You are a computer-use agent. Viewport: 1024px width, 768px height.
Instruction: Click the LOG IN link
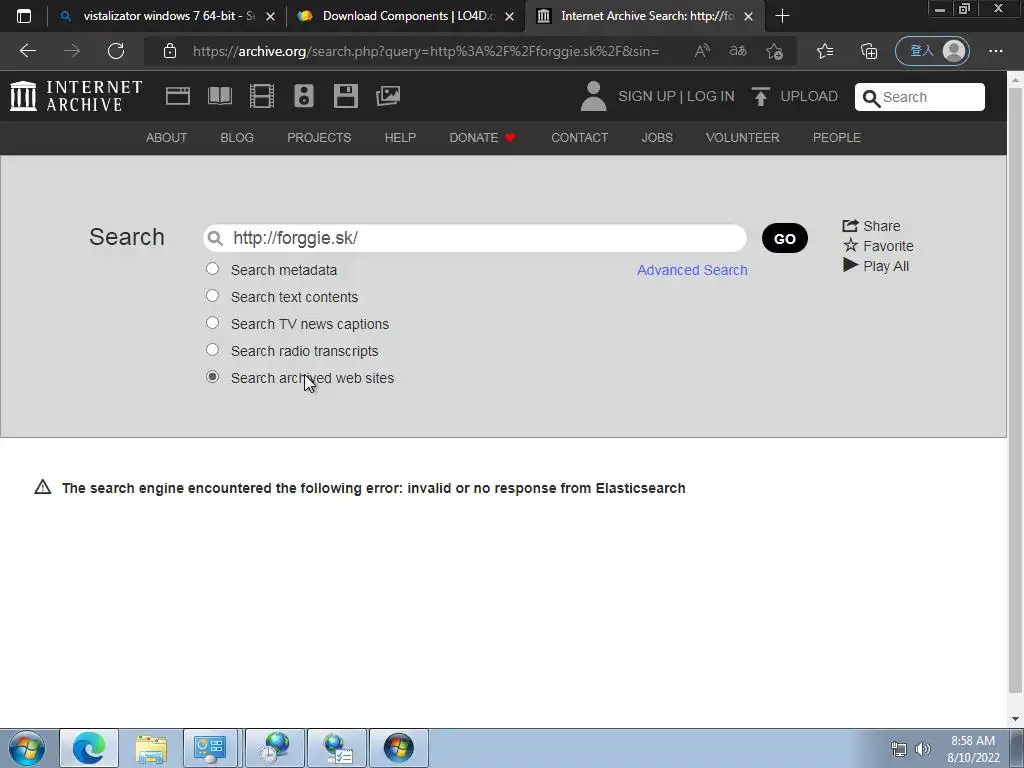click(710, 96)
